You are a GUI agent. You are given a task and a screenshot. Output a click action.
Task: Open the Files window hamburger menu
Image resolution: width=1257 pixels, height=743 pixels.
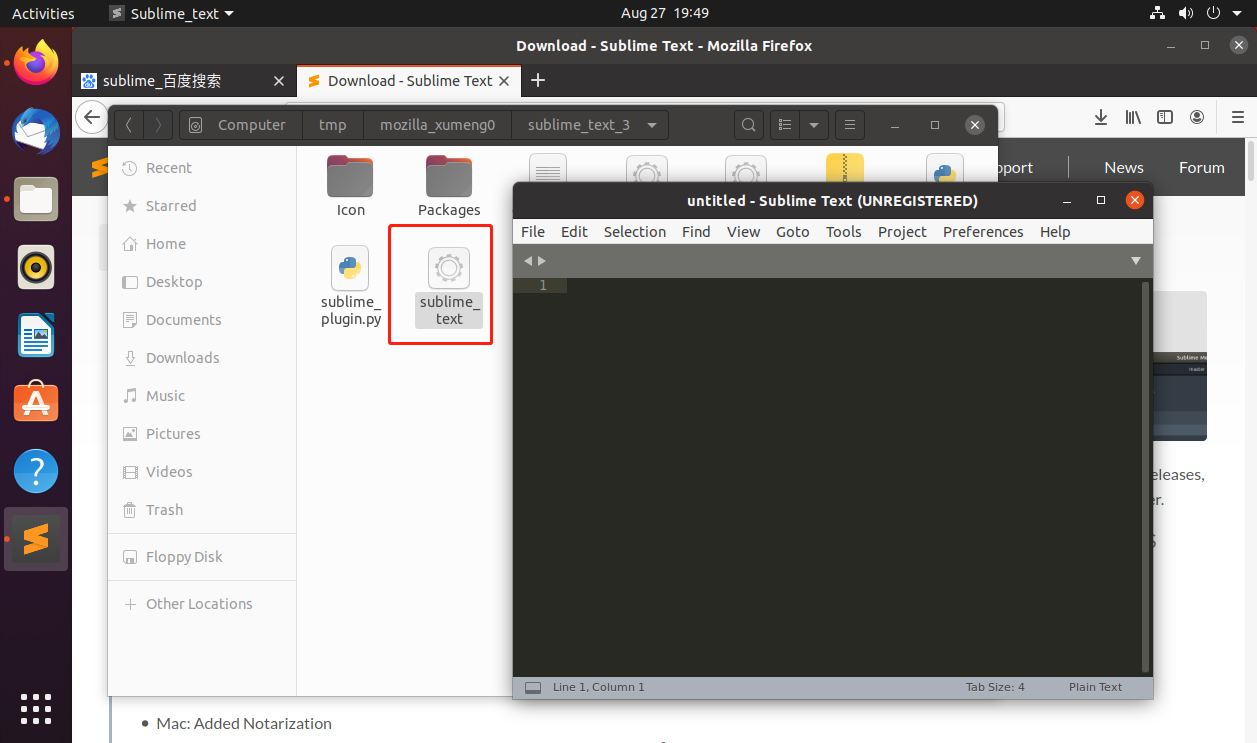click(849, 125)
